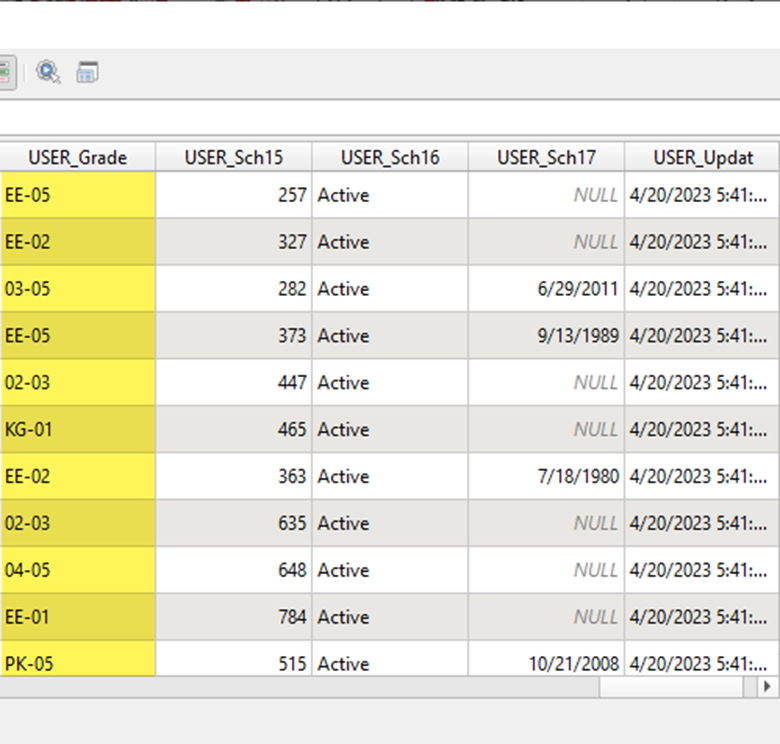Click the USER_Sch15 column header
The image size is (780, 744).
pos(234,157)
